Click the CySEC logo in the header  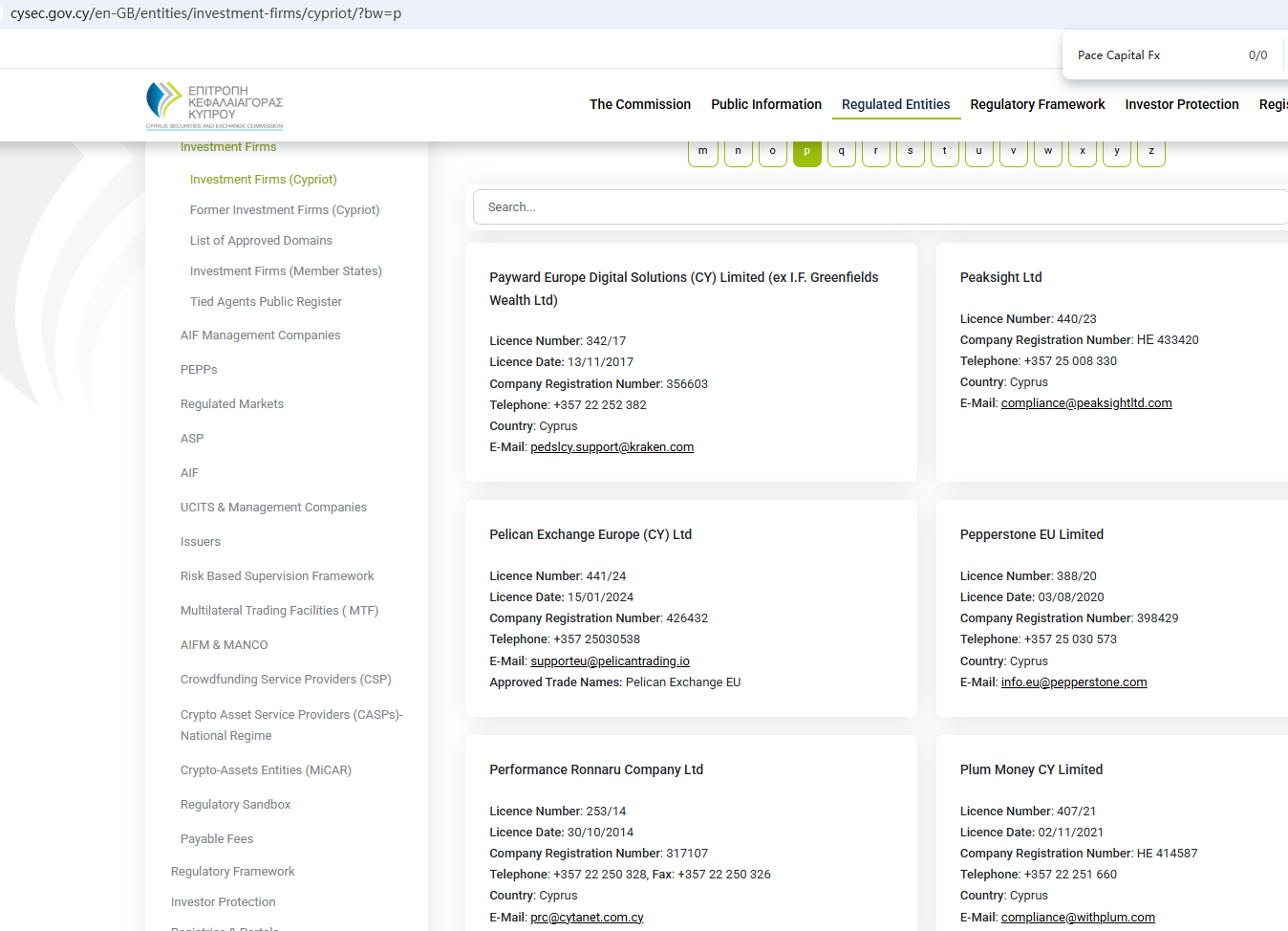point(214,105)
